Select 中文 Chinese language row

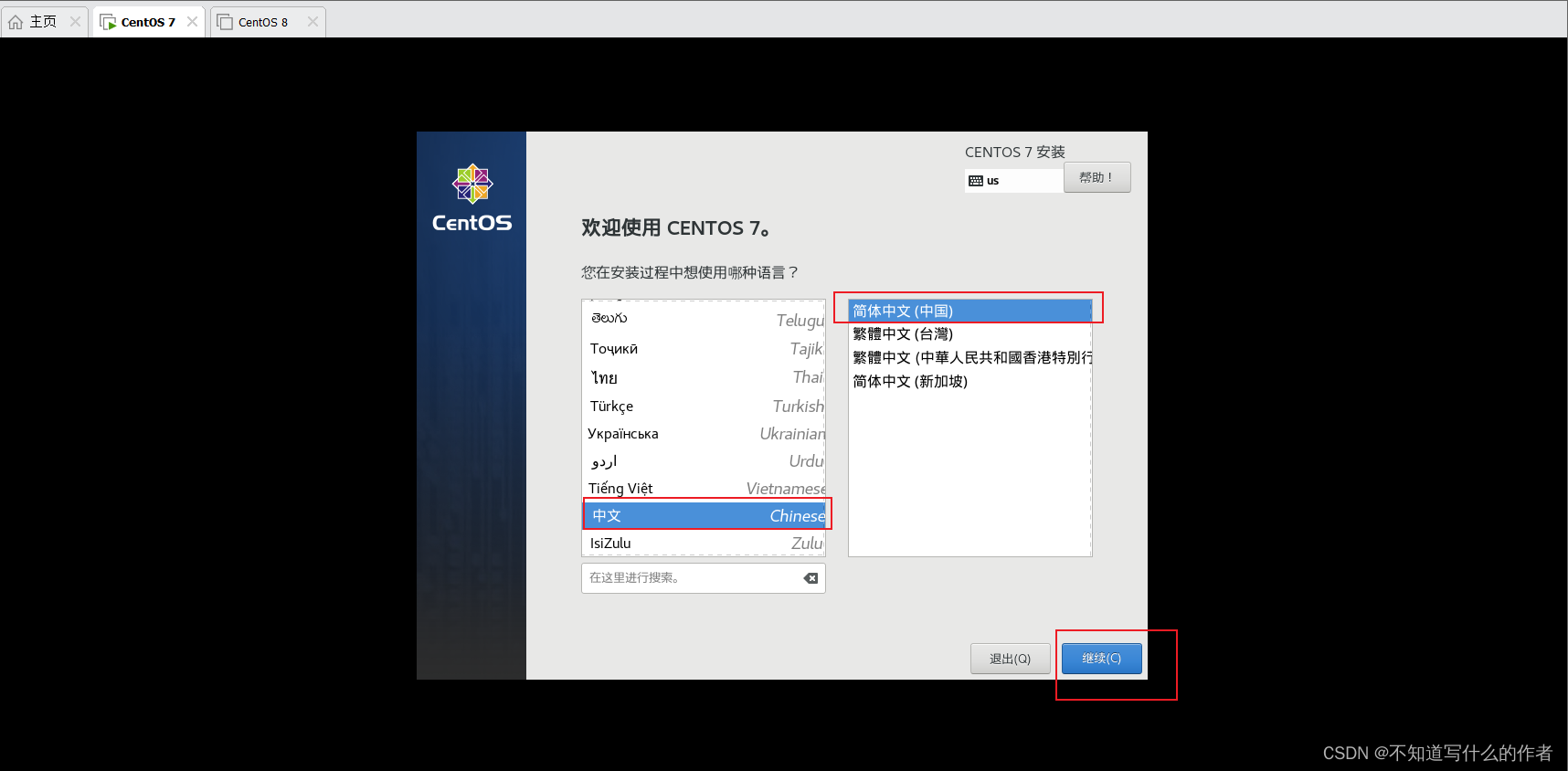point(704,515)
